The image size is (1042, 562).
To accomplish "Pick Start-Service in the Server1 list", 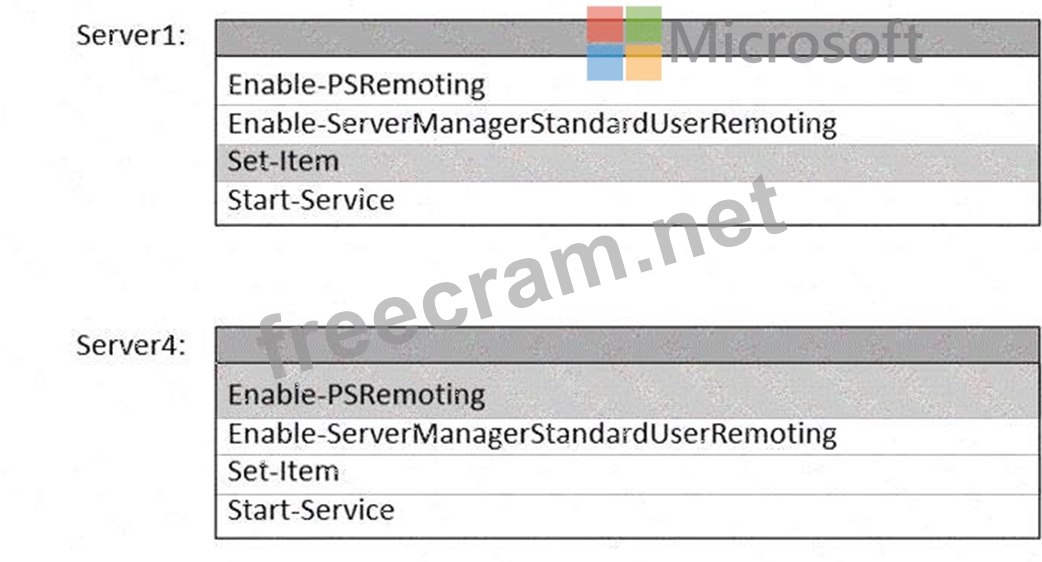I will [311, 201].
